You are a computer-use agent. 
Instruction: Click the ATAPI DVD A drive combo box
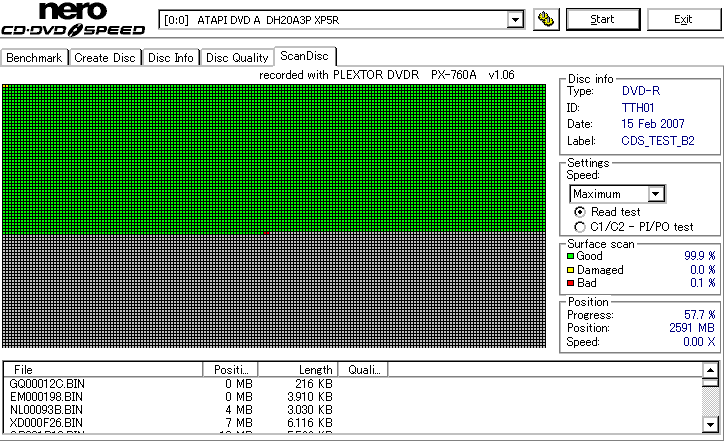click(x=341, y=20)
